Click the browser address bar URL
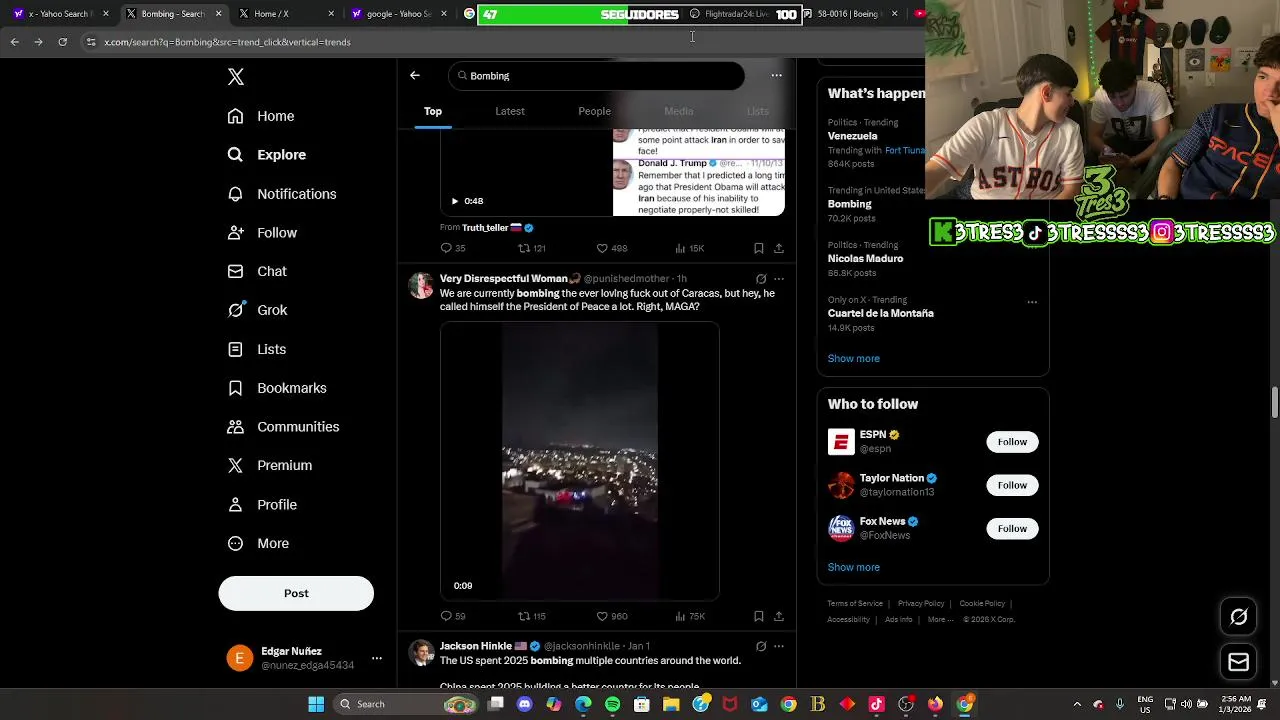1280x720 pixels. click(227, 42)
